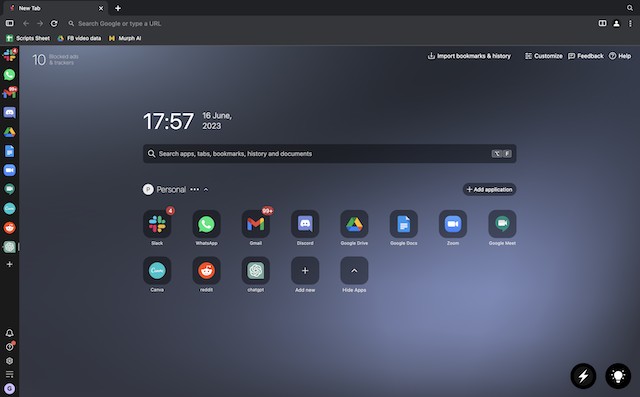Click the light bulb button at bottom right
This screenshot has height=397, width=640.
618,376
